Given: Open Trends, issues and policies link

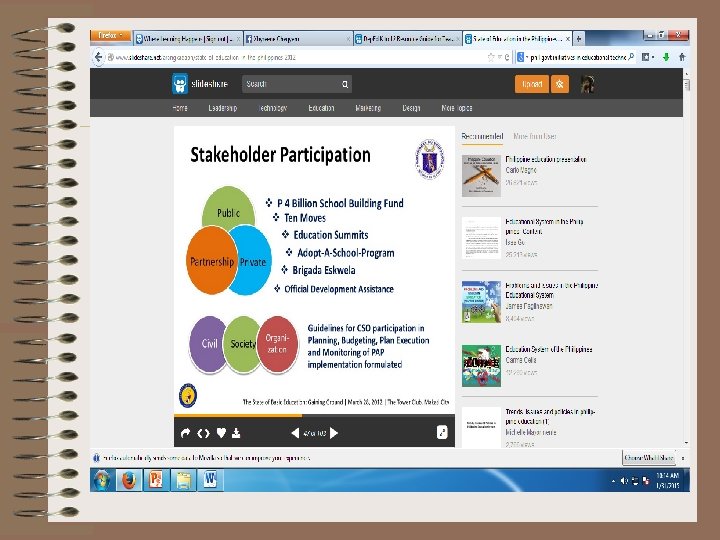Looking at the screenshot, I should click(x=550, y=416).
